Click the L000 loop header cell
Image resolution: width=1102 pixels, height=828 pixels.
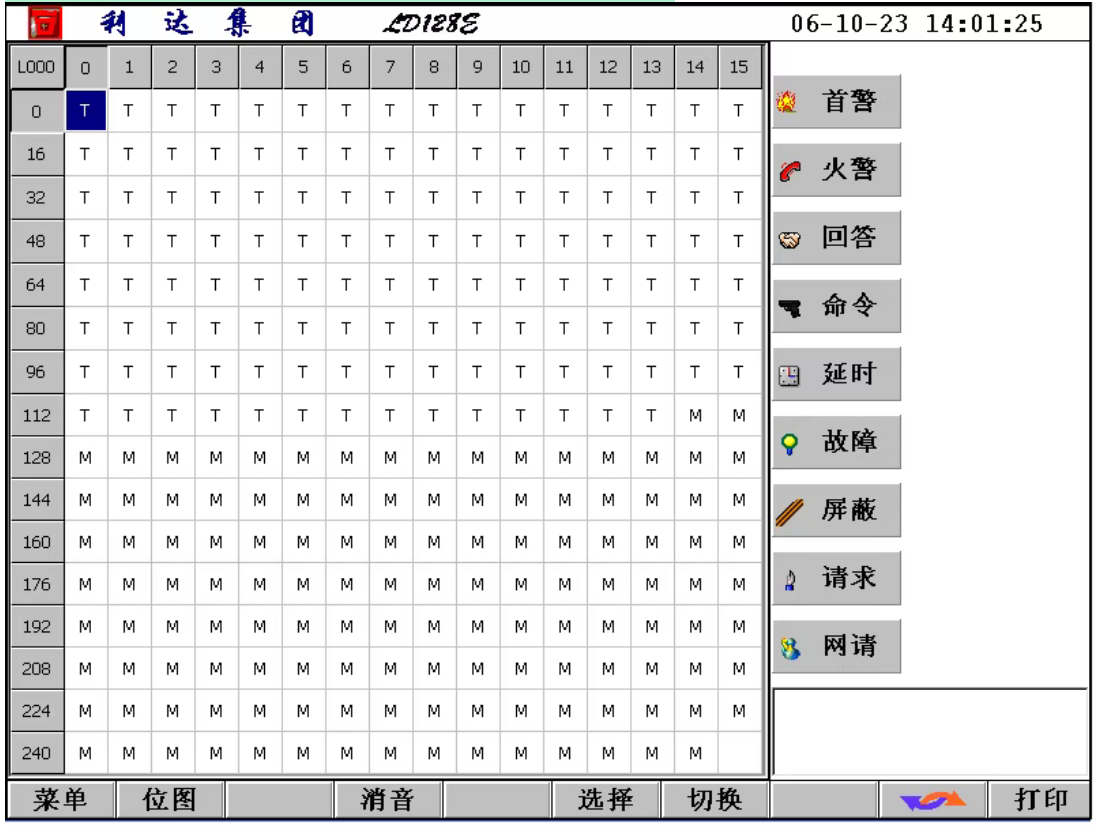click(x=36, y=68)
